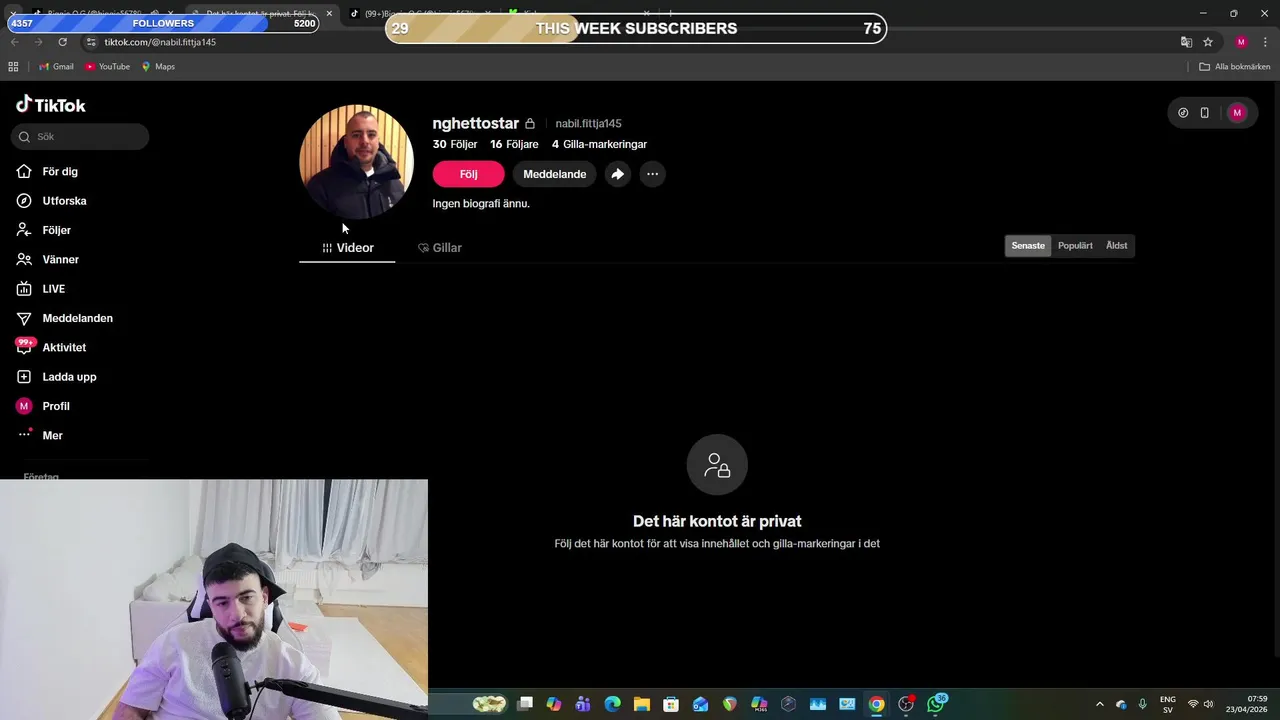
Task: Click the profile picture of nghettostar
Action: [x=356, y=161]
